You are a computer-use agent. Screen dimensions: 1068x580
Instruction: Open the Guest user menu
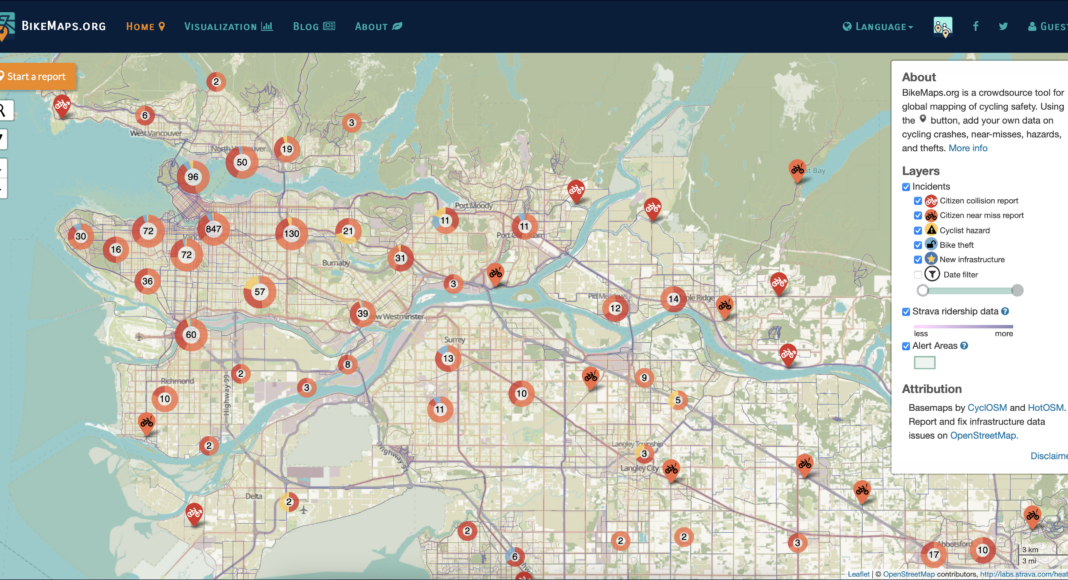coord(1048,26)
